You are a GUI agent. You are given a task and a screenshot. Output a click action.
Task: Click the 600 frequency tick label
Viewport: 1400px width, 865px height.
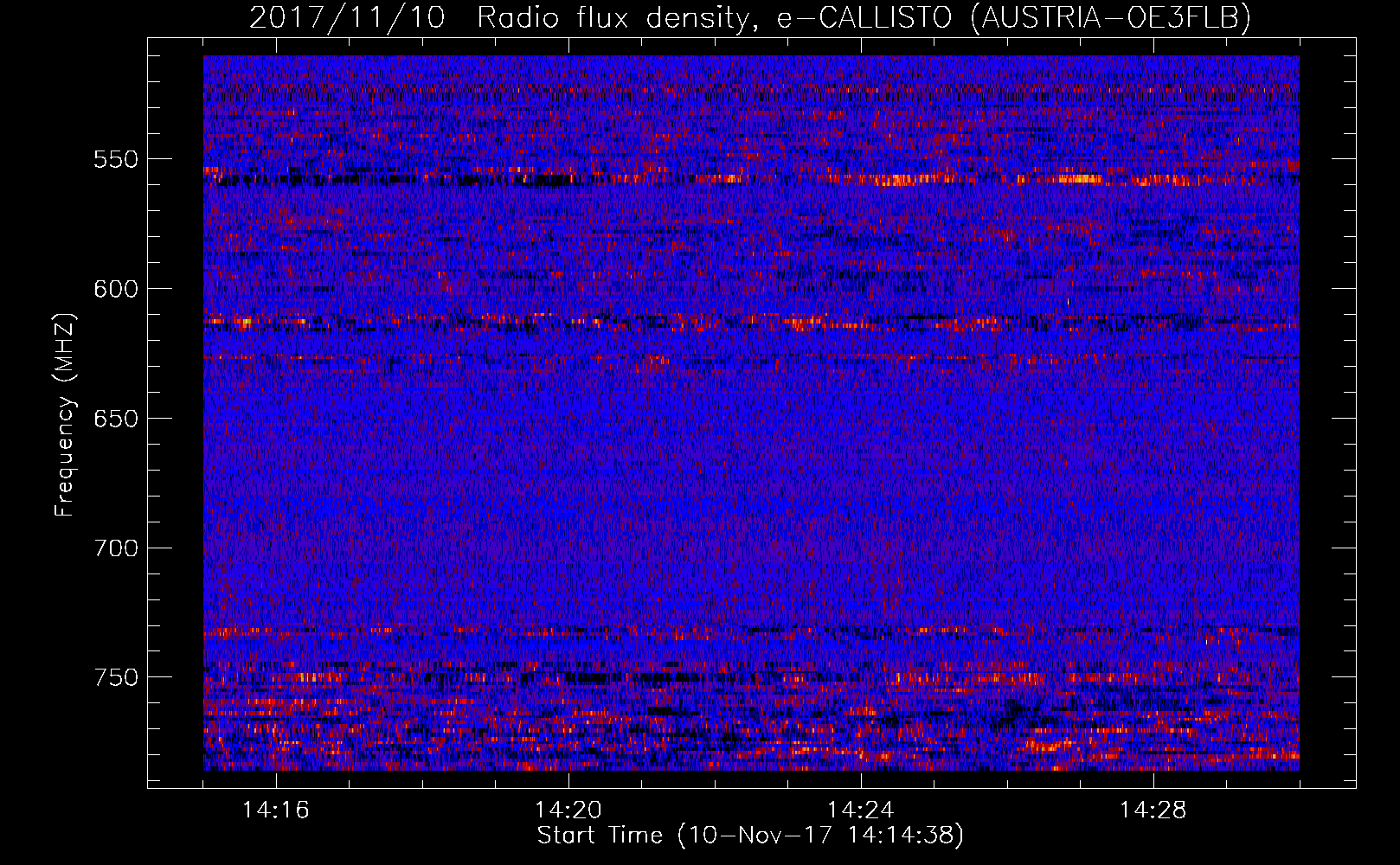116,289
